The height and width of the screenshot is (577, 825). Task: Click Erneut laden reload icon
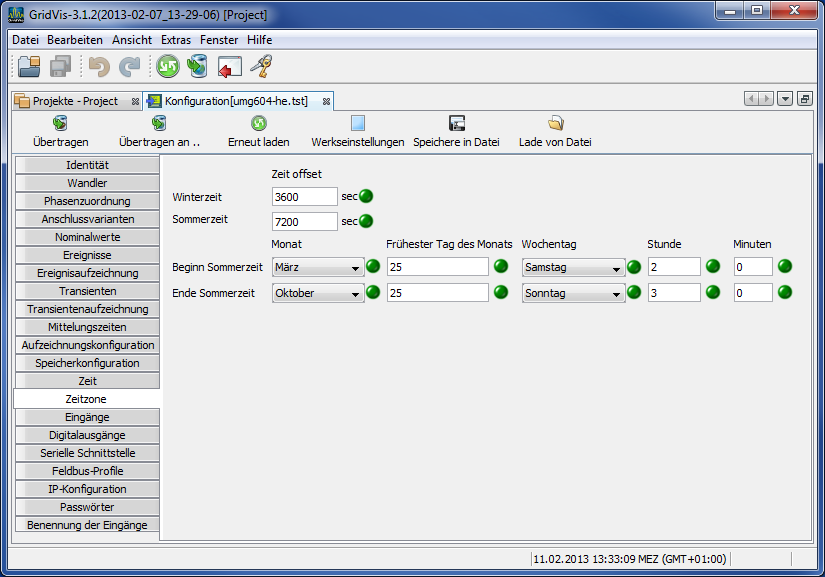point(258,123)
